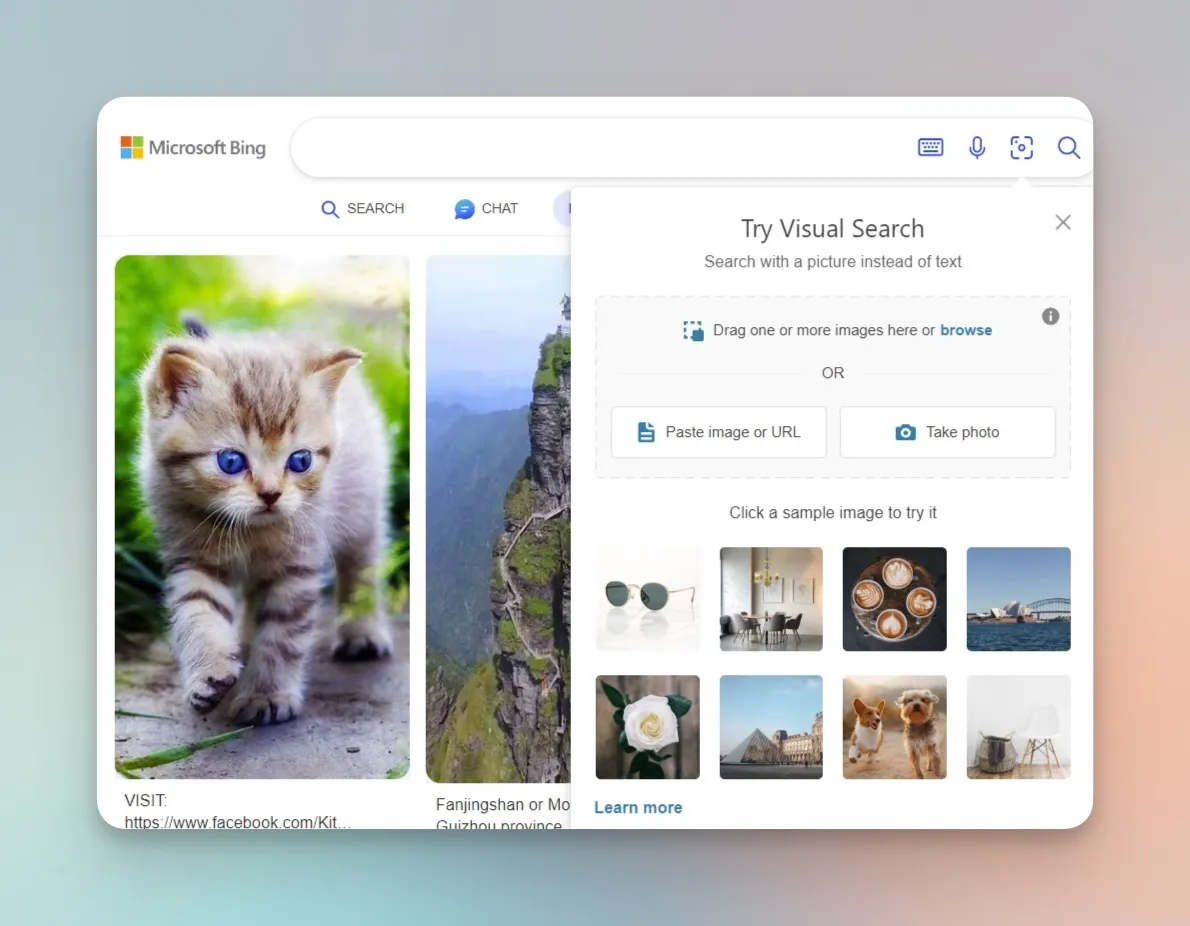
Task: Select the Sydney Opera House sample image
Action: coord(1018,599)
